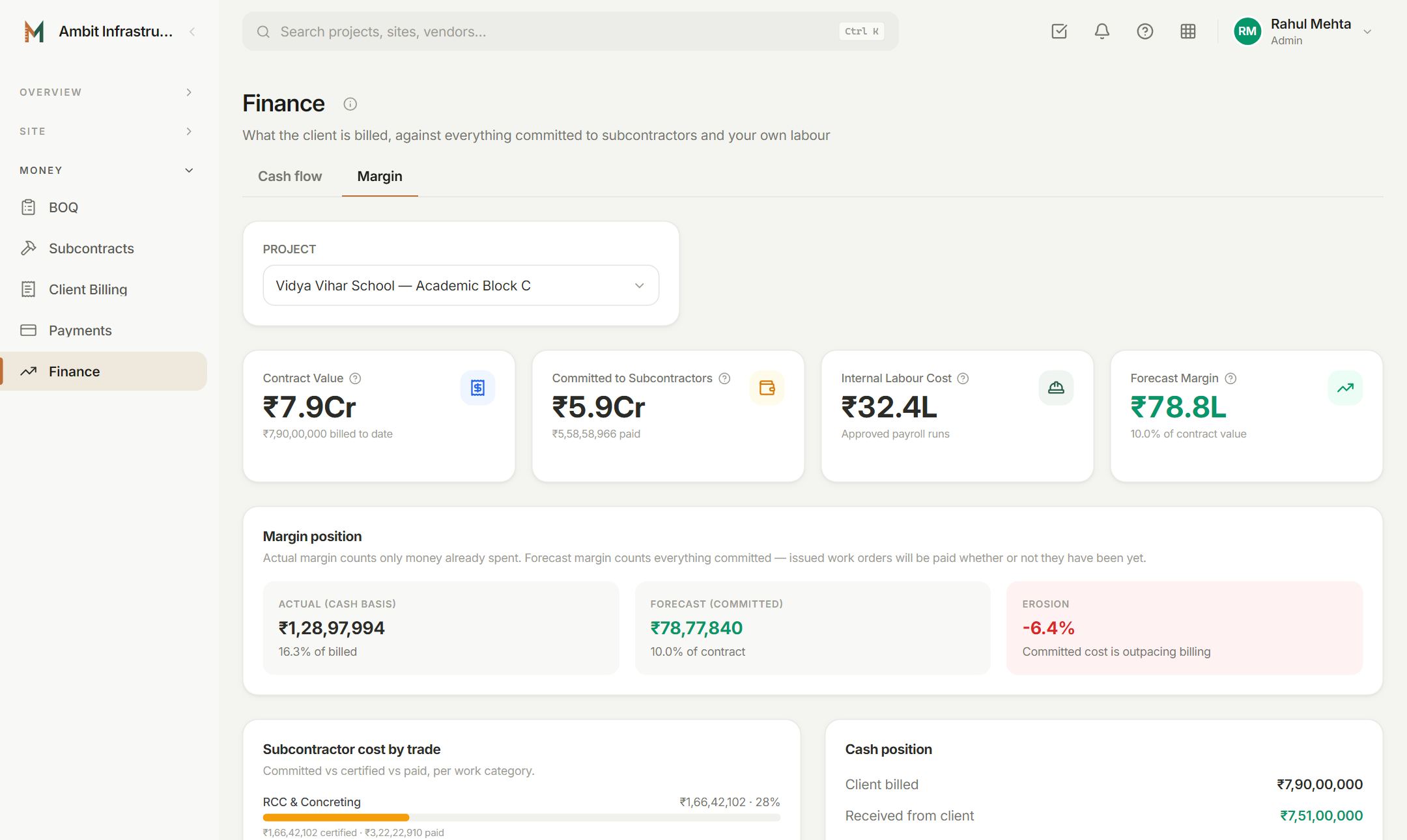This screenshot has width=1407, height=840.
Task: Click the Committed to Subcontractors help icon
Action: click(724, 378)
